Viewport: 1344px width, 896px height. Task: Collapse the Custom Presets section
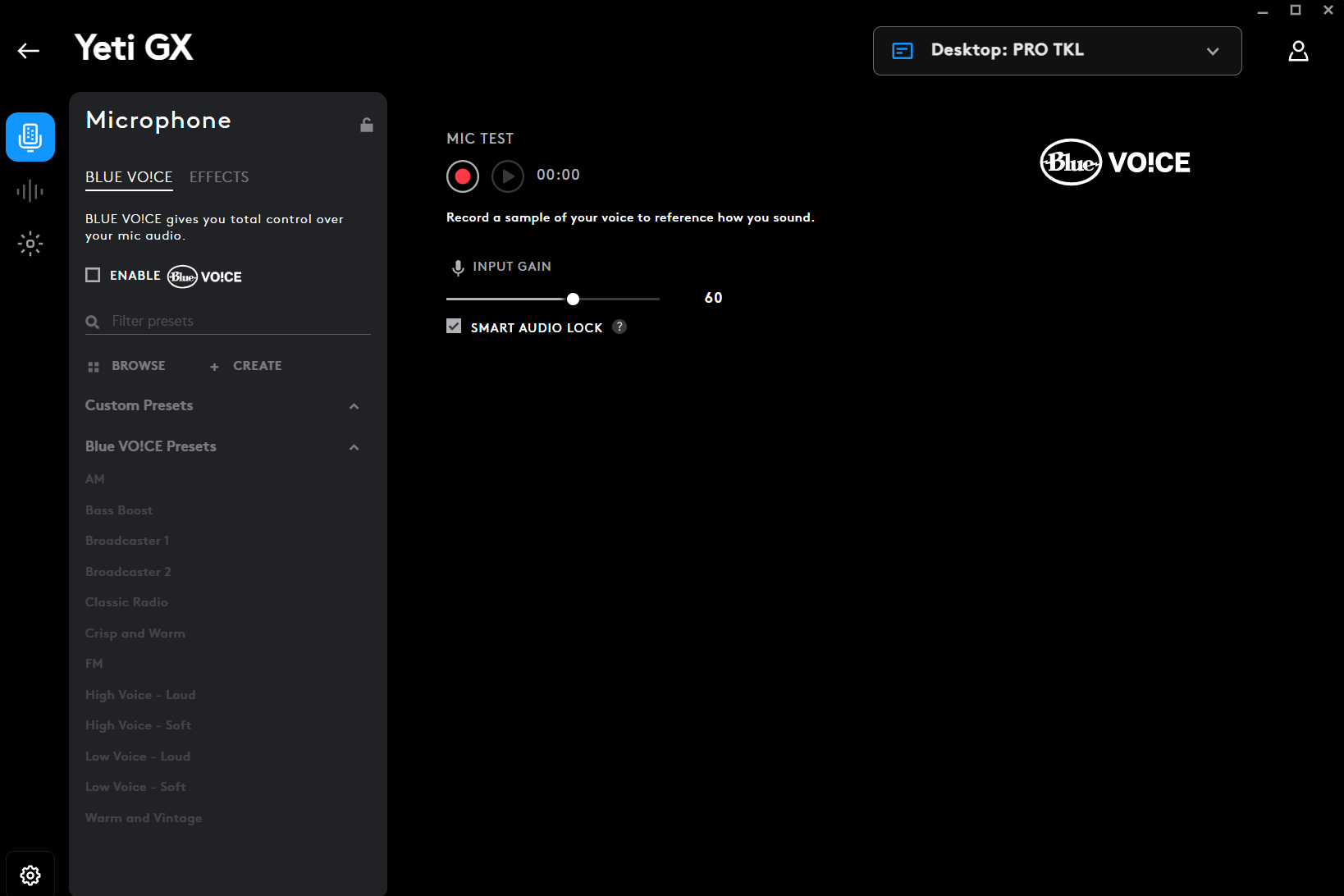click(354, 406)
